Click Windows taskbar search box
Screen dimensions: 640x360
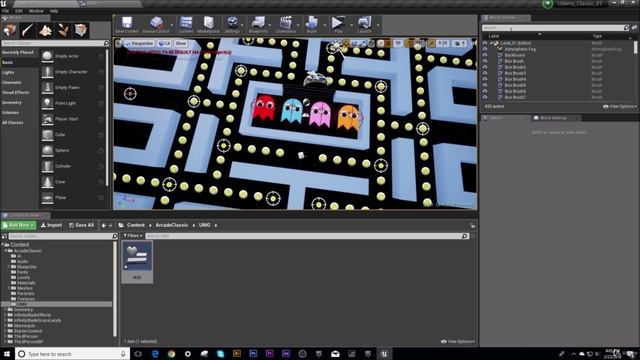[x=73, y=354]
